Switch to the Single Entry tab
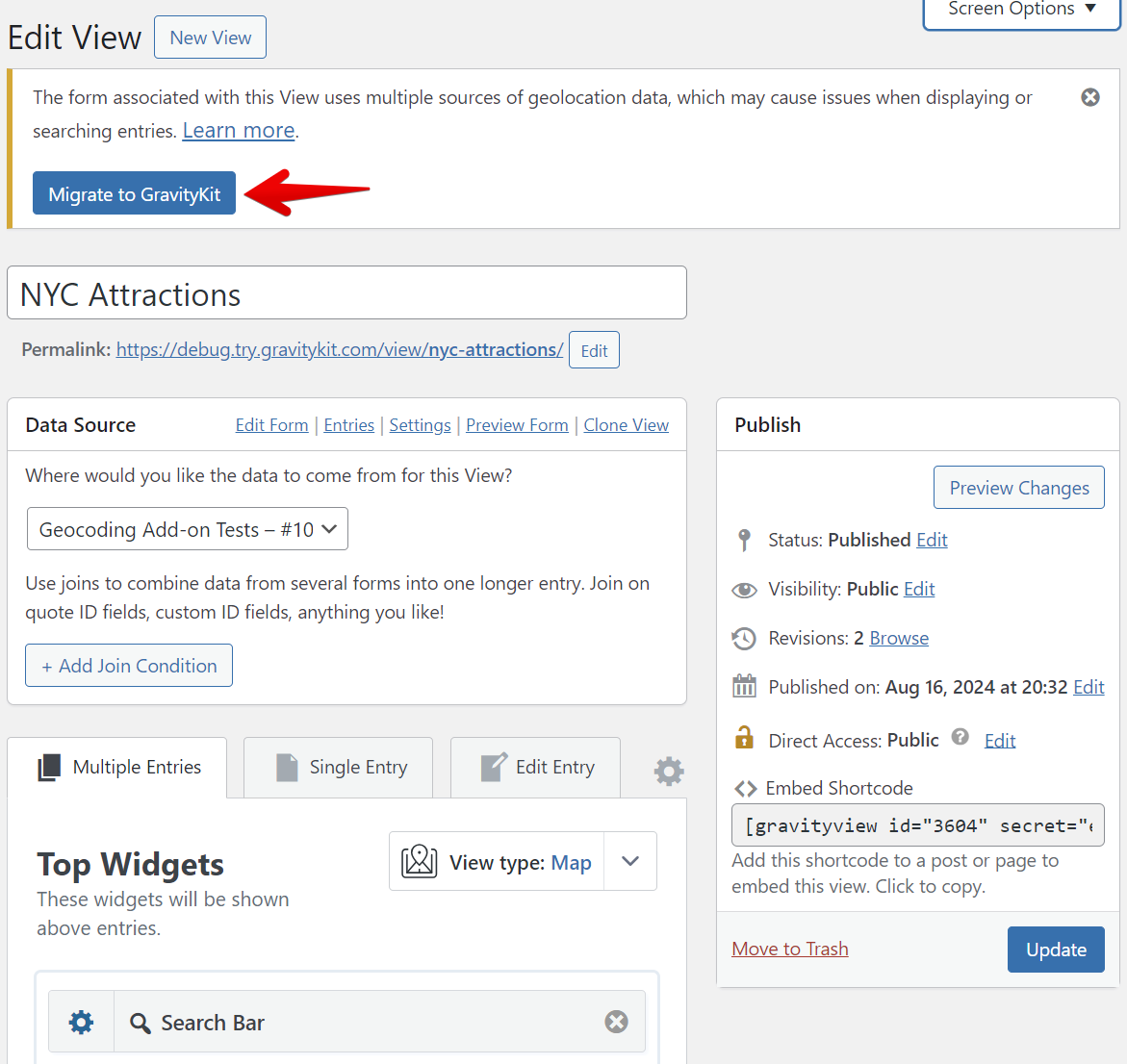This screenshot has height=1064, width=1127. pyautogui.click(x=338, y=768)
